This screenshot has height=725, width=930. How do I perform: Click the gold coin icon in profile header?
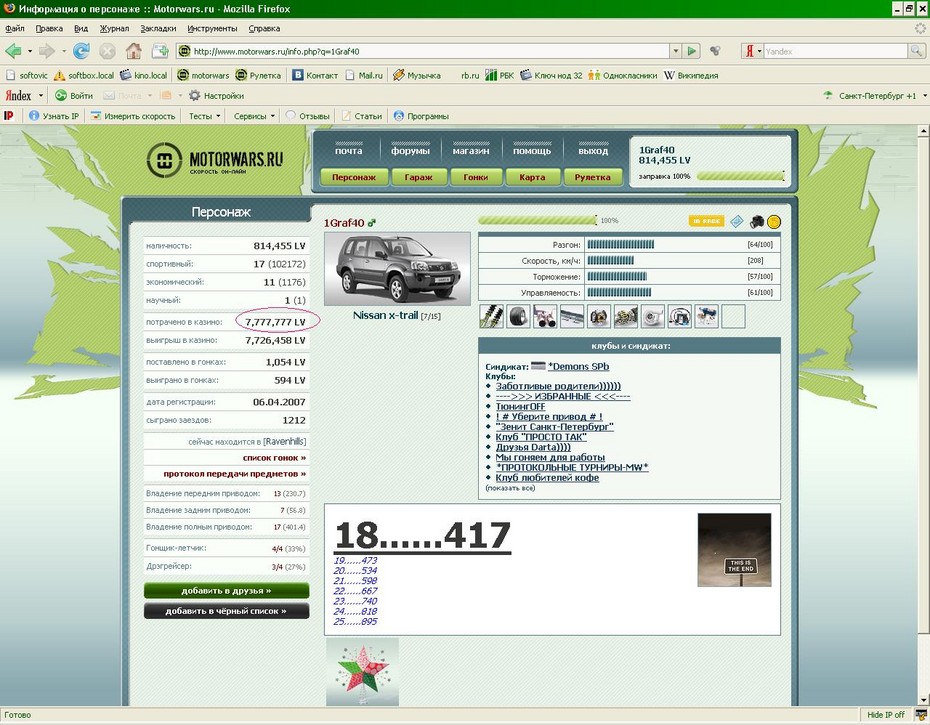coord(774,221)
